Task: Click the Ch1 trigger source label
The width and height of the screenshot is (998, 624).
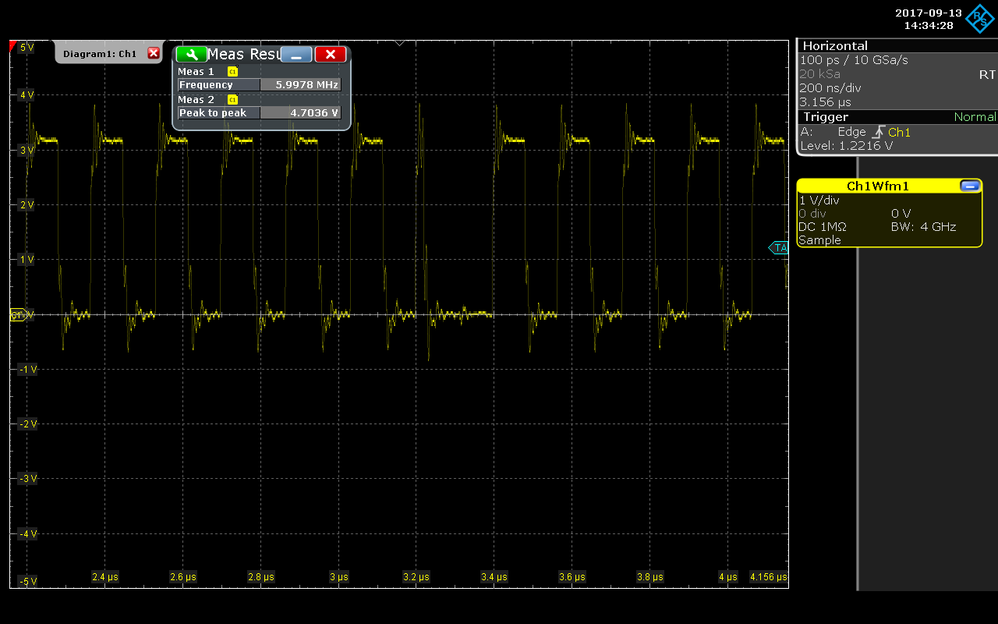Action: click(x=899, y=132)
